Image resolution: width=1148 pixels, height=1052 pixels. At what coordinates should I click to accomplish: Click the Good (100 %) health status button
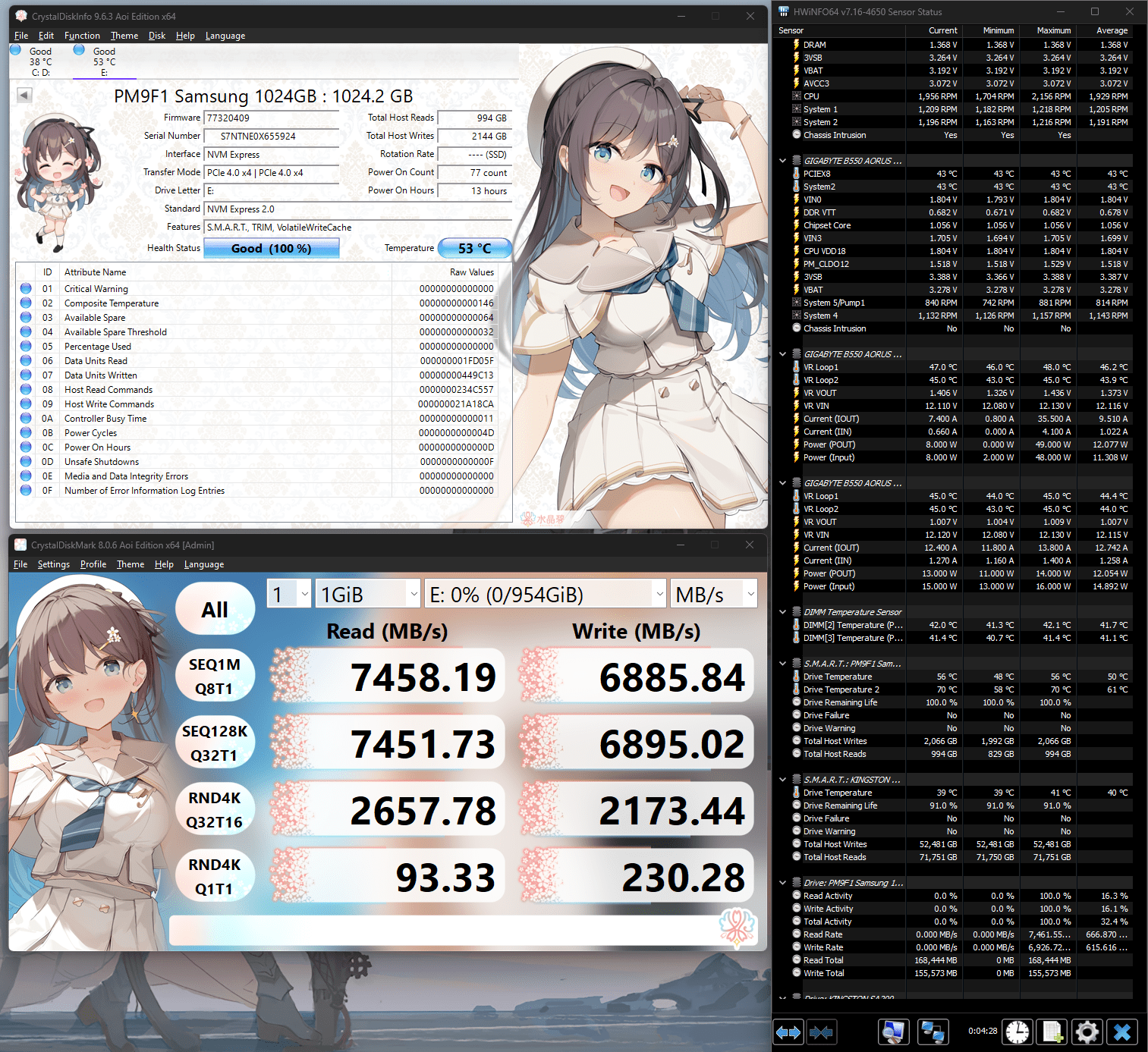[x=272, y=248]
